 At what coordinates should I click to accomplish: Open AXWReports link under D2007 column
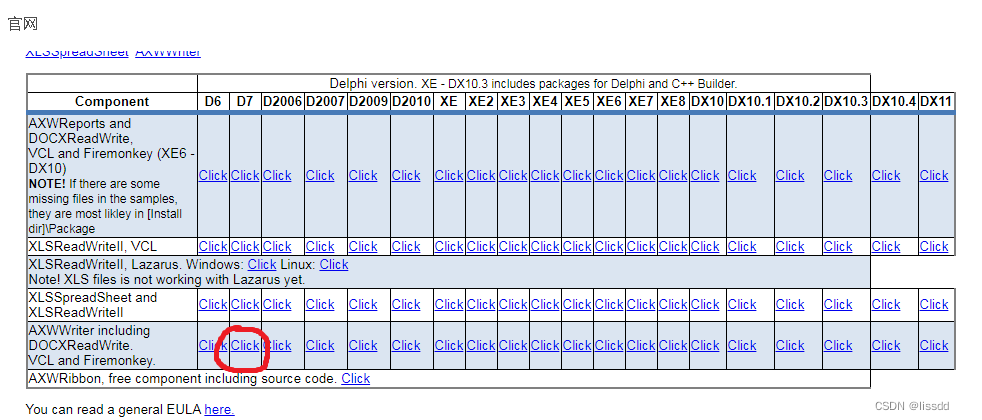click(x=320, y=175)
